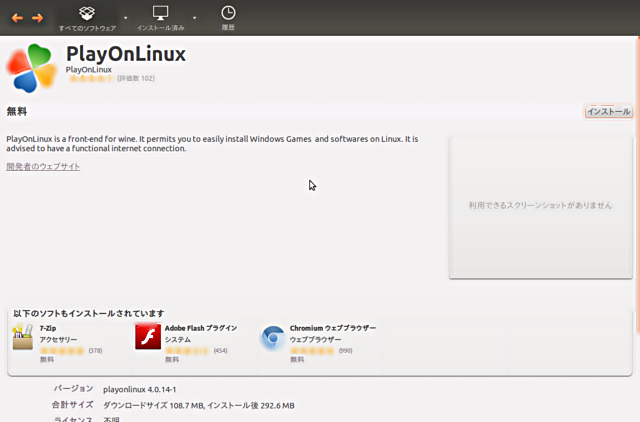Open すべてのソフトウェア view
The height and width of the screenshot is (422, 640).
tap(87, 18)
